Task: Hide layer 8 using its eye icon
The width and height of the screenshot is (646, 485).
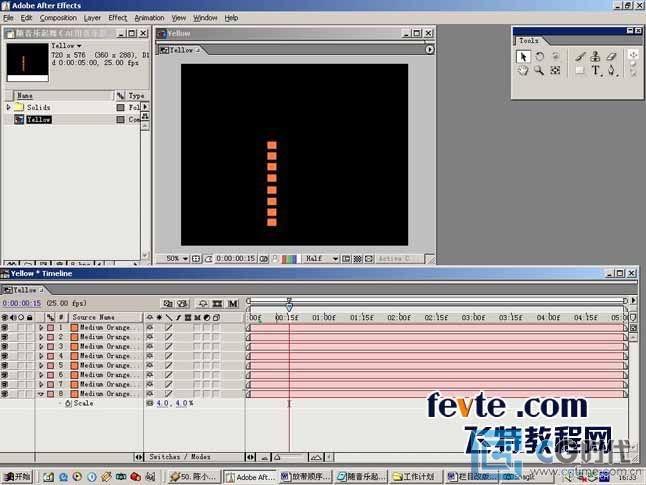Action: 5,394
